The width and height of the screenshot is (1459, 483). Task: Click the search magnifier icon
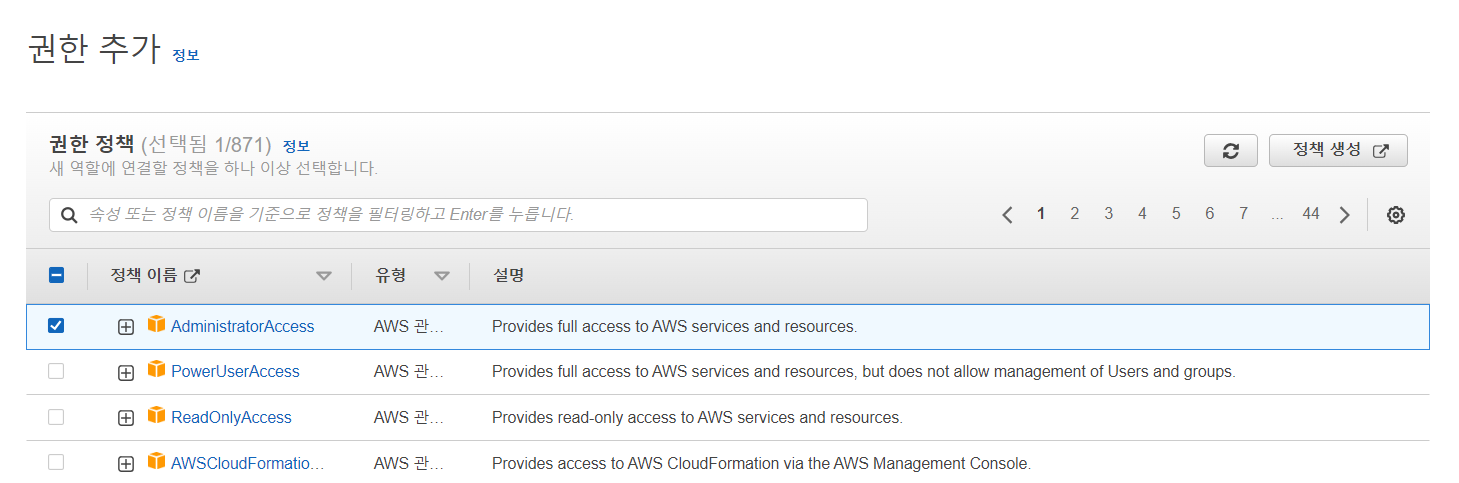click(x=69, y=215)
